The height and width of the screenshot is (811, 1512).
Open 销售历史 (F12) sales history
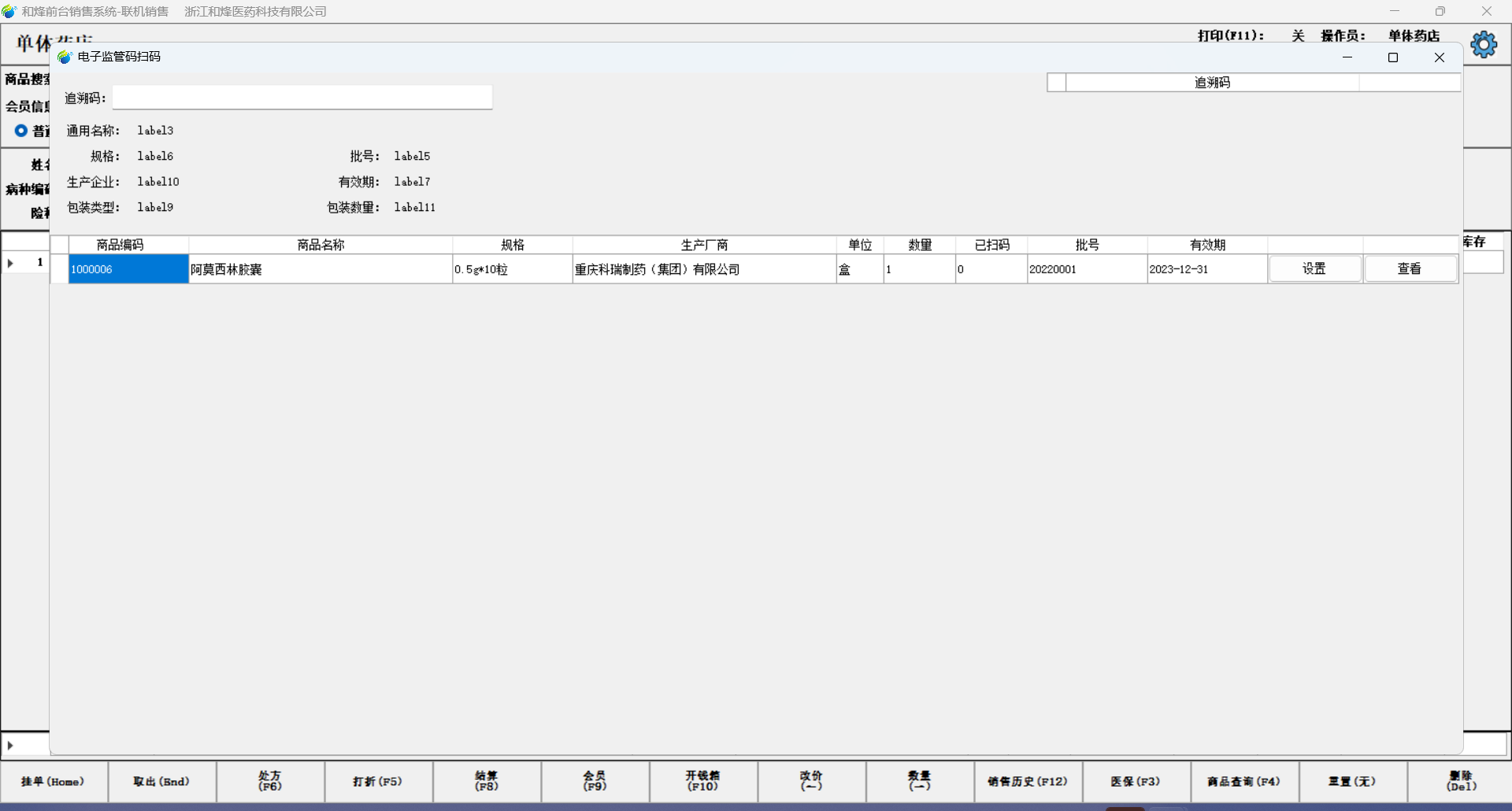coord(1028,781)
